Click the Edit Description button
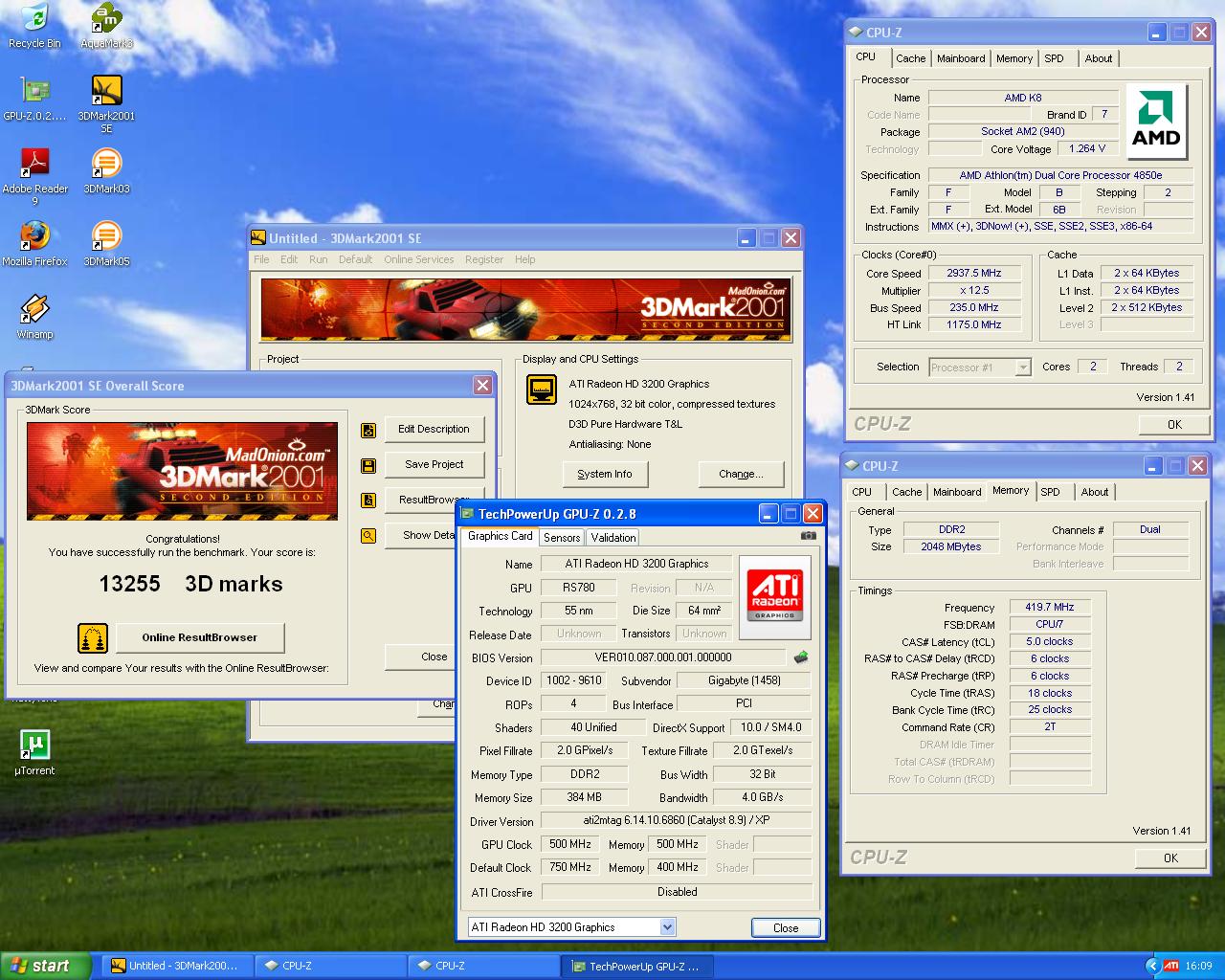 [x=434, y=430]
